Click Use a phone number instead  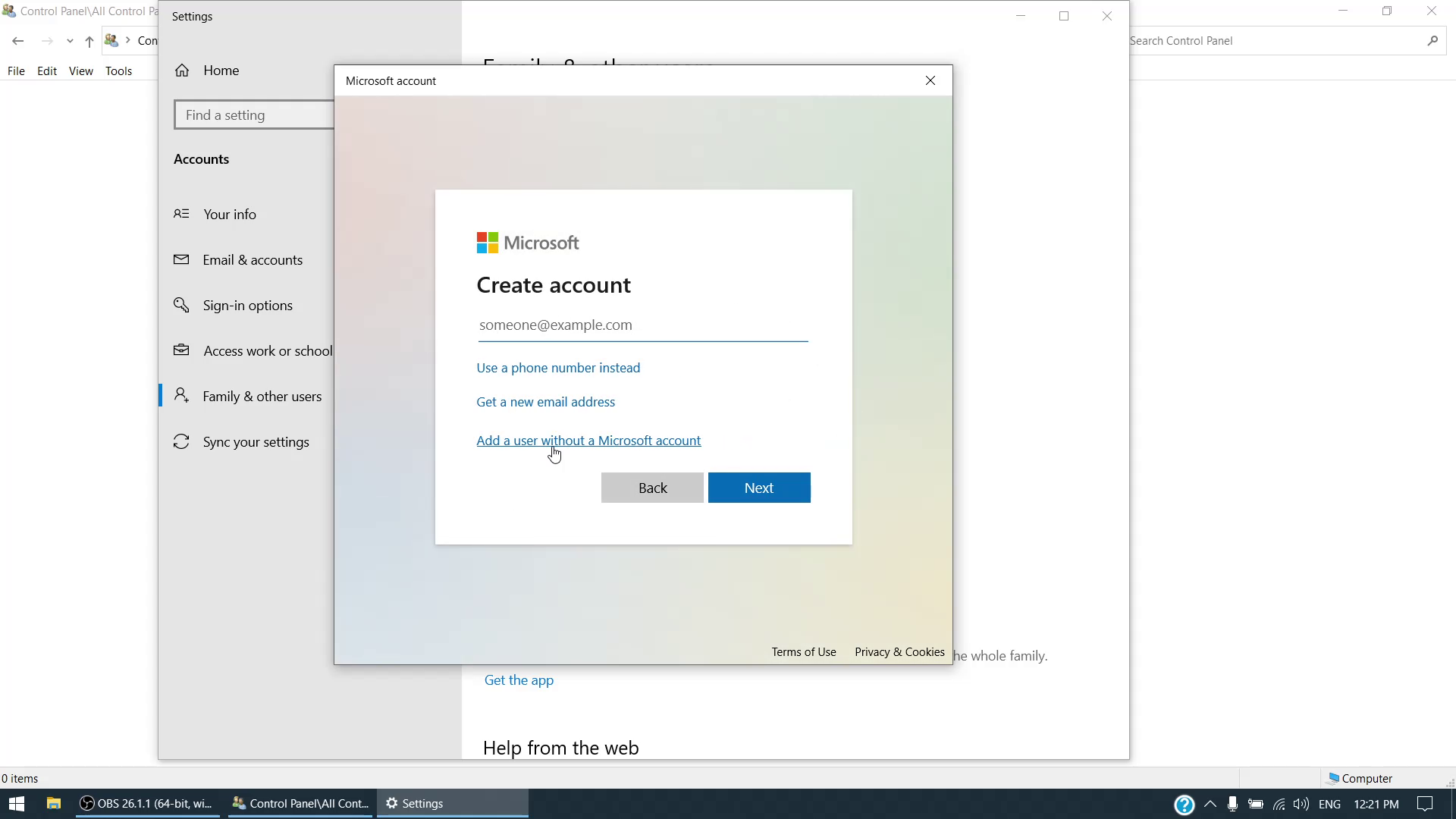(558, 368)
